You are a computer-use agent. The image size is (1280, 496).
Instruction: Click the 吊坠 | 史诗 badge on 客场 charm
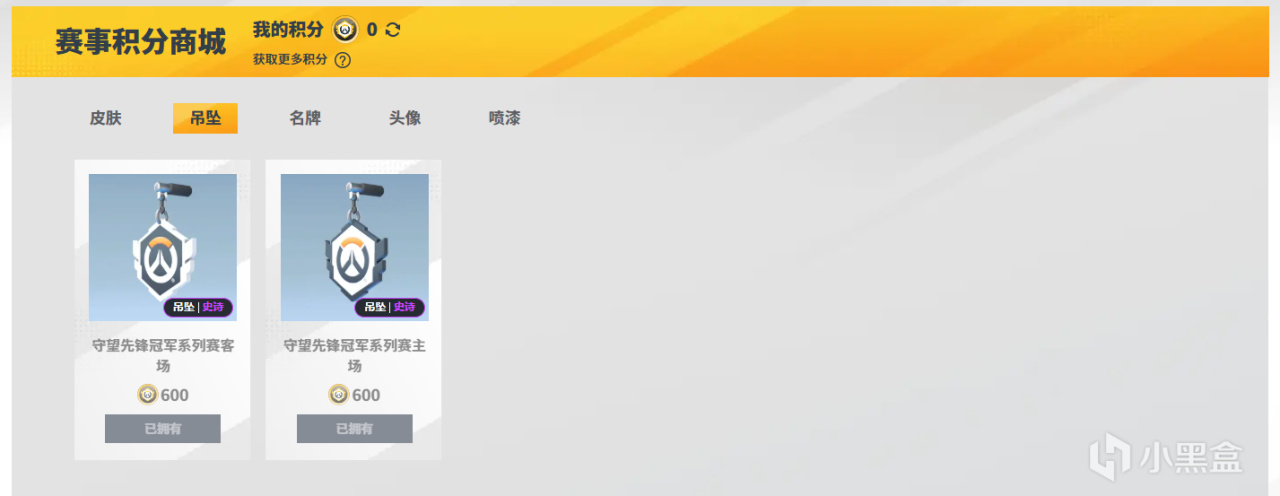(x=198, y=307)
